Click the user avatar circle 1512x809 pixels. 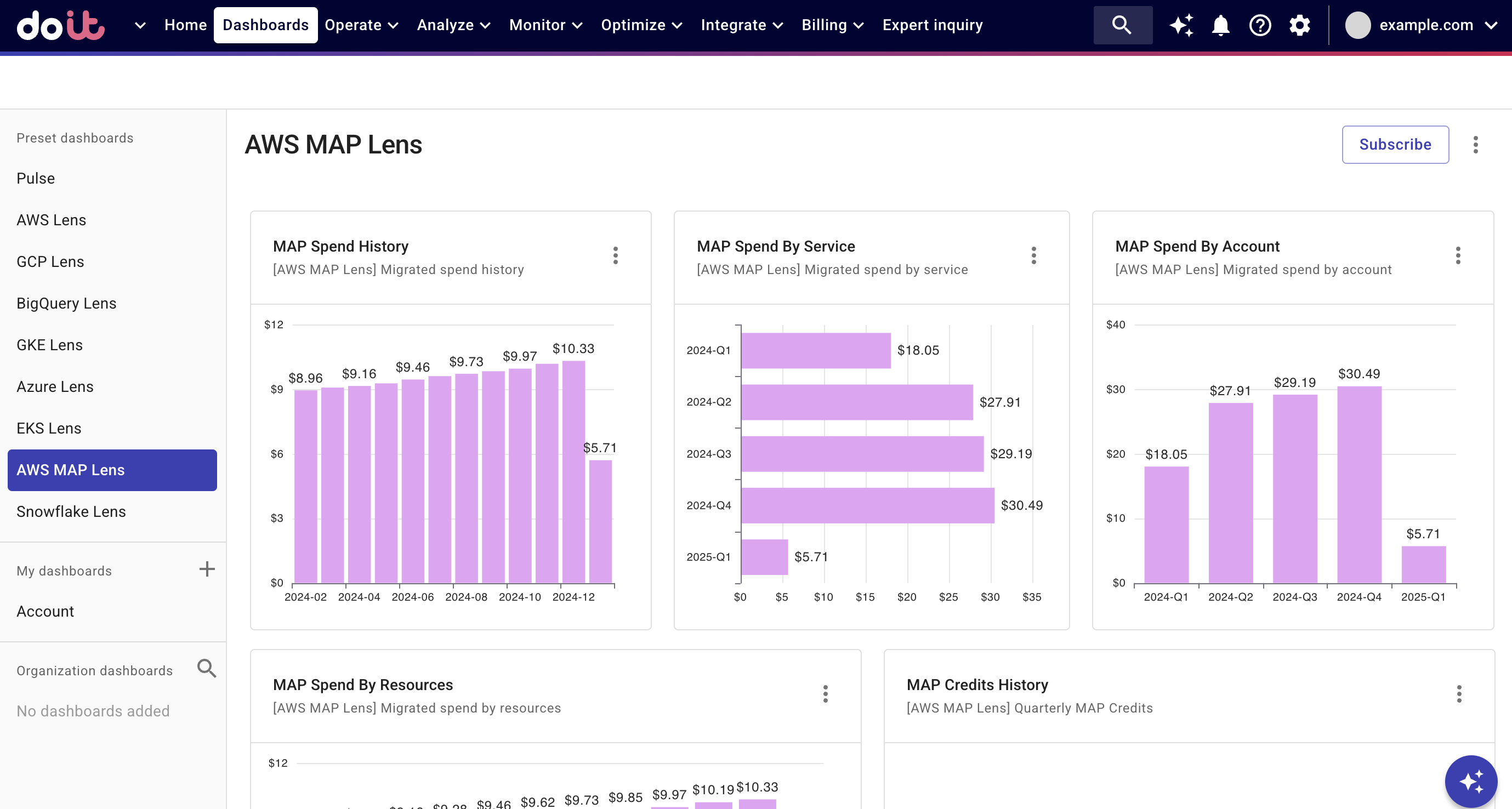(x=1357, y=25)
